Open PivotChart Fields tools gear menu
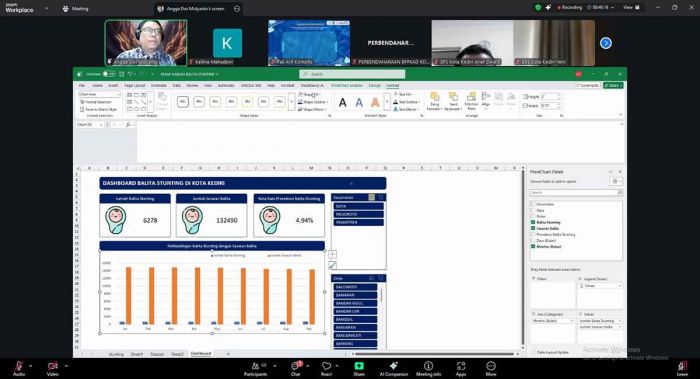700x379 pixels. pyautogui.click(x=616, y=181)
